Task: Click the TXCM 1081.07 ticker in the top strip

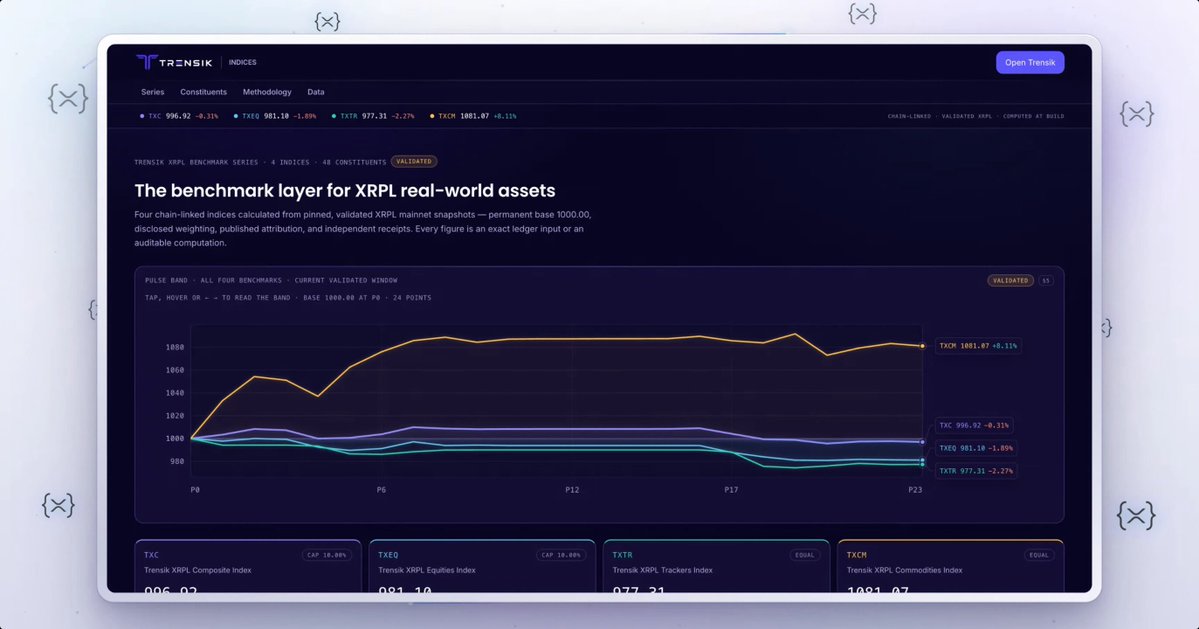Action: coord(473,116)
